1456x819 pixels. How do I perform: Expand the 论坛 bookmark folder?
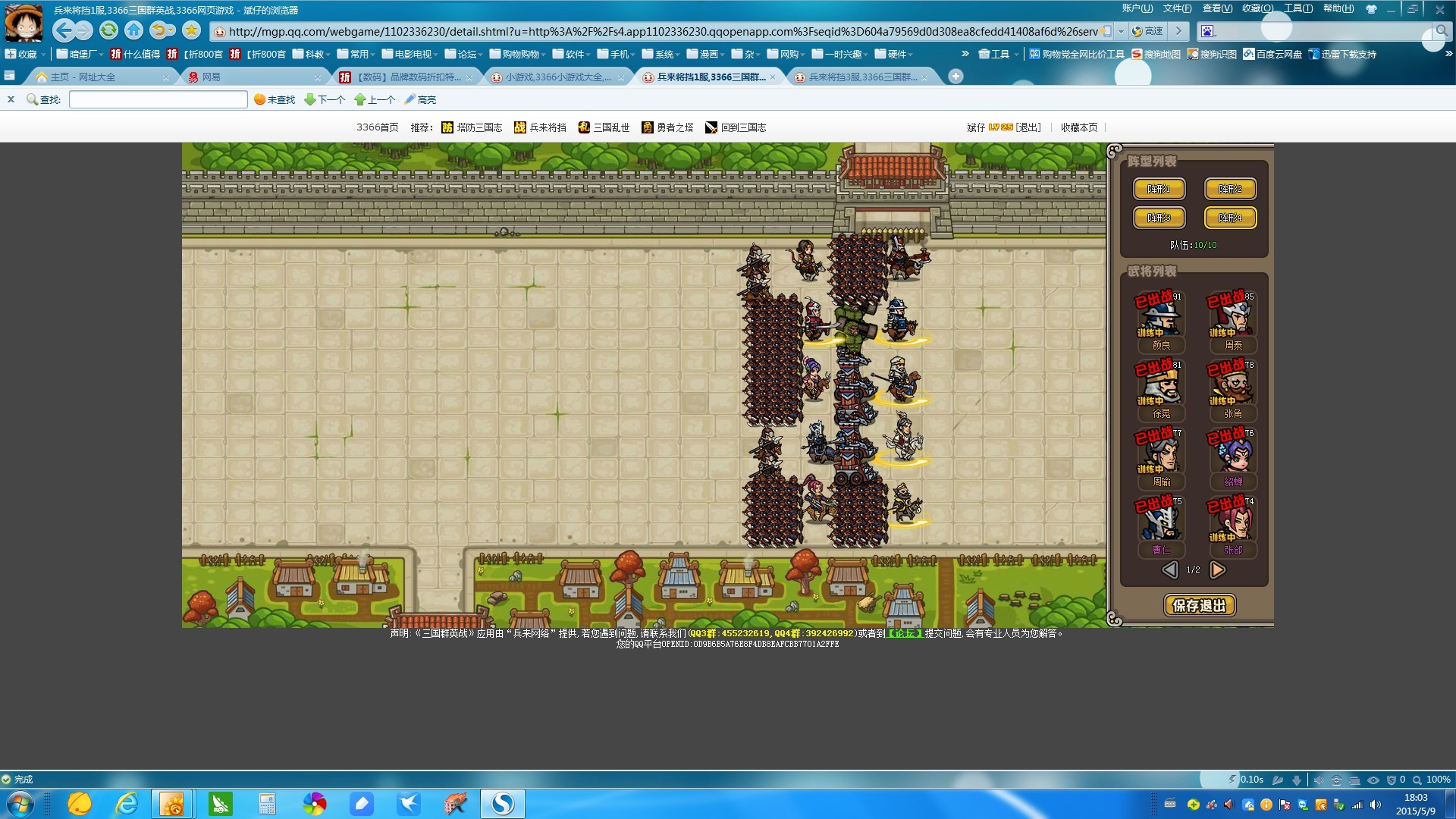click(464, 54)
